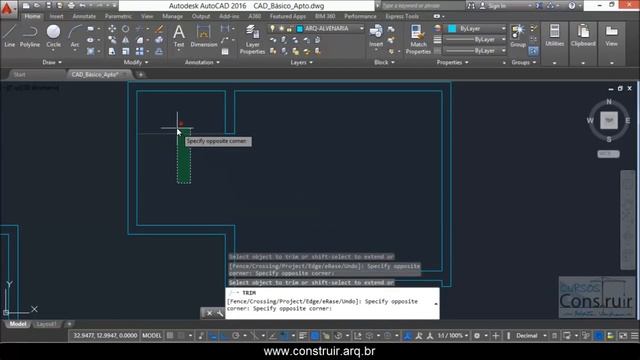Toggle MODEL space button in status bar

(151, 336)
